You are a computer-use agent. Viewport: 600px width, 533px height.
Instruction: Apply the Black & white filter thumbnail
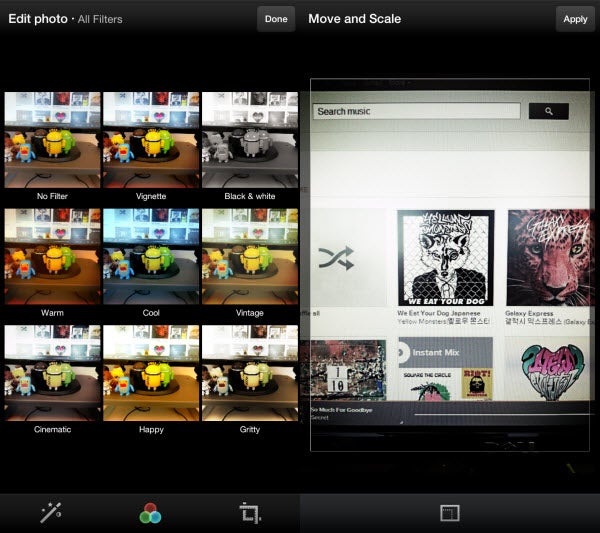pyautogui.click(x=250, y=140)
